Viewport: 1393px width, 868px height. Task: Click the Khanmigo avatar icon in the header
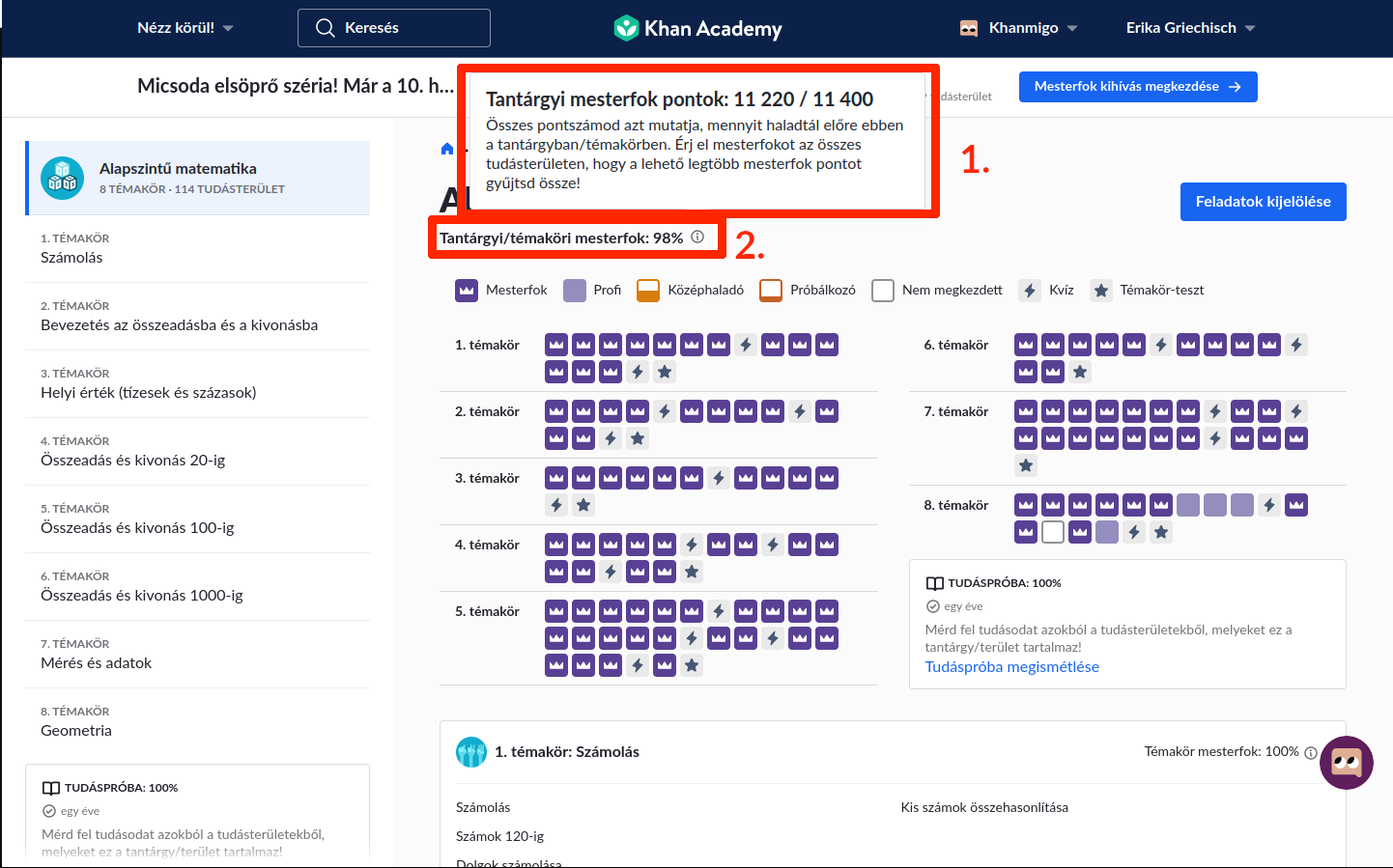point(969,28)
